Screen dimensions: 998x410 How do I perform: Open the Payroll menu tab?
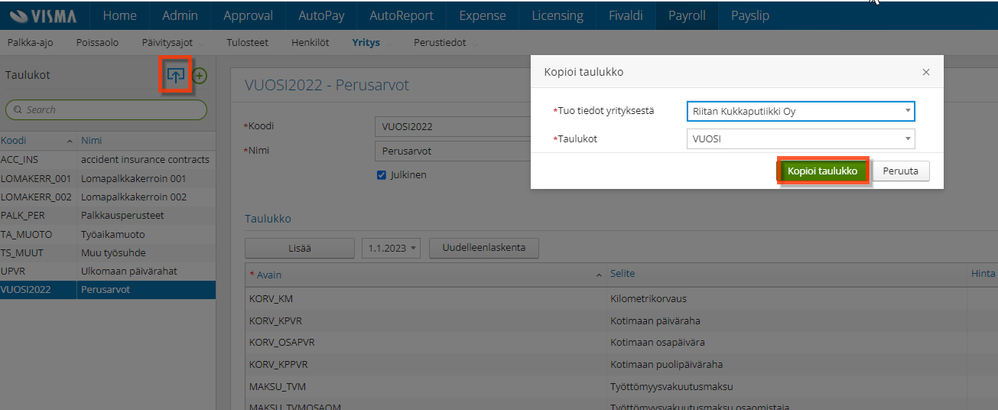click(x=687, y=16)
